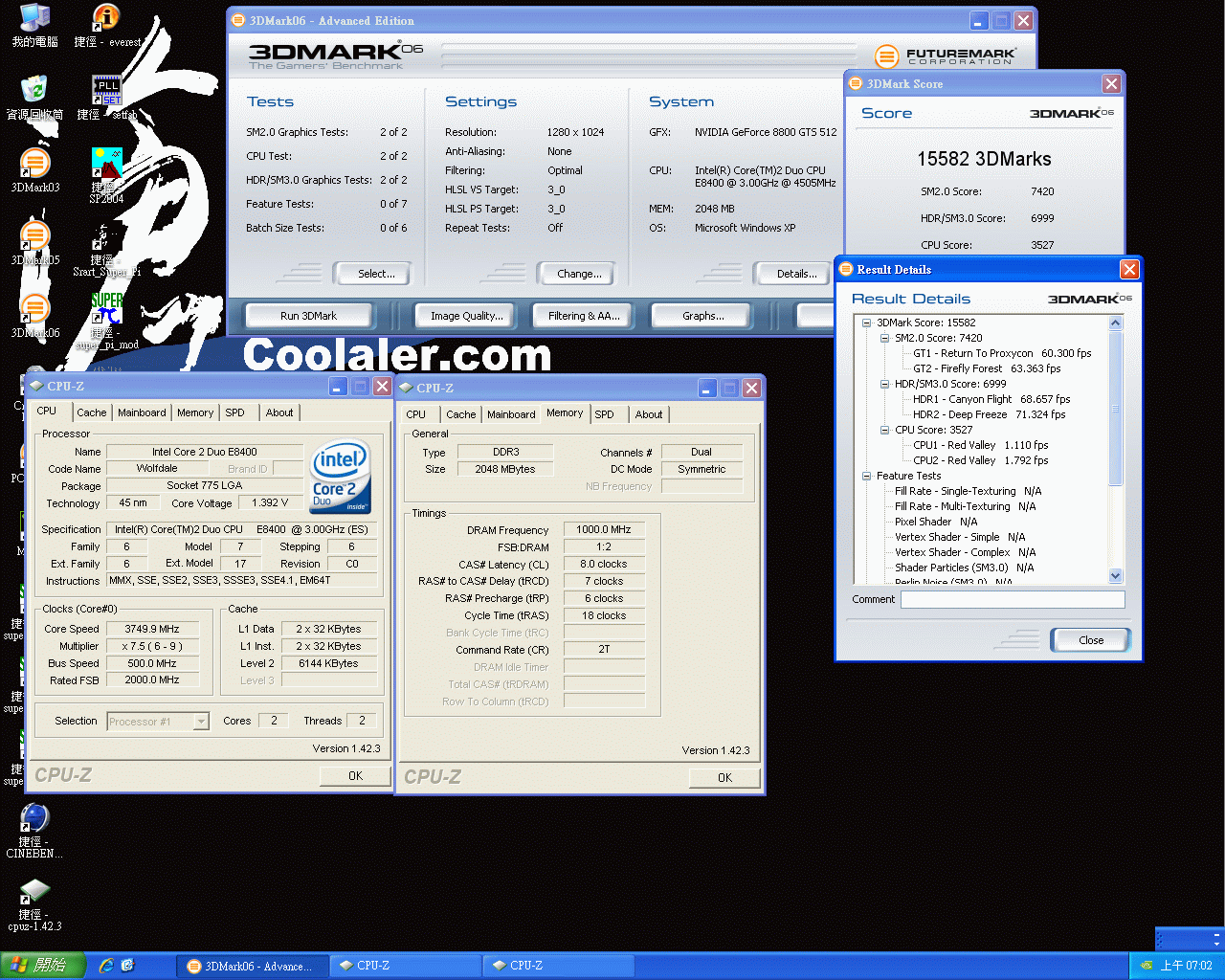The image size is (1225, 980).
Task: Click the Futuremark Corporation logo
Action: 946,56
